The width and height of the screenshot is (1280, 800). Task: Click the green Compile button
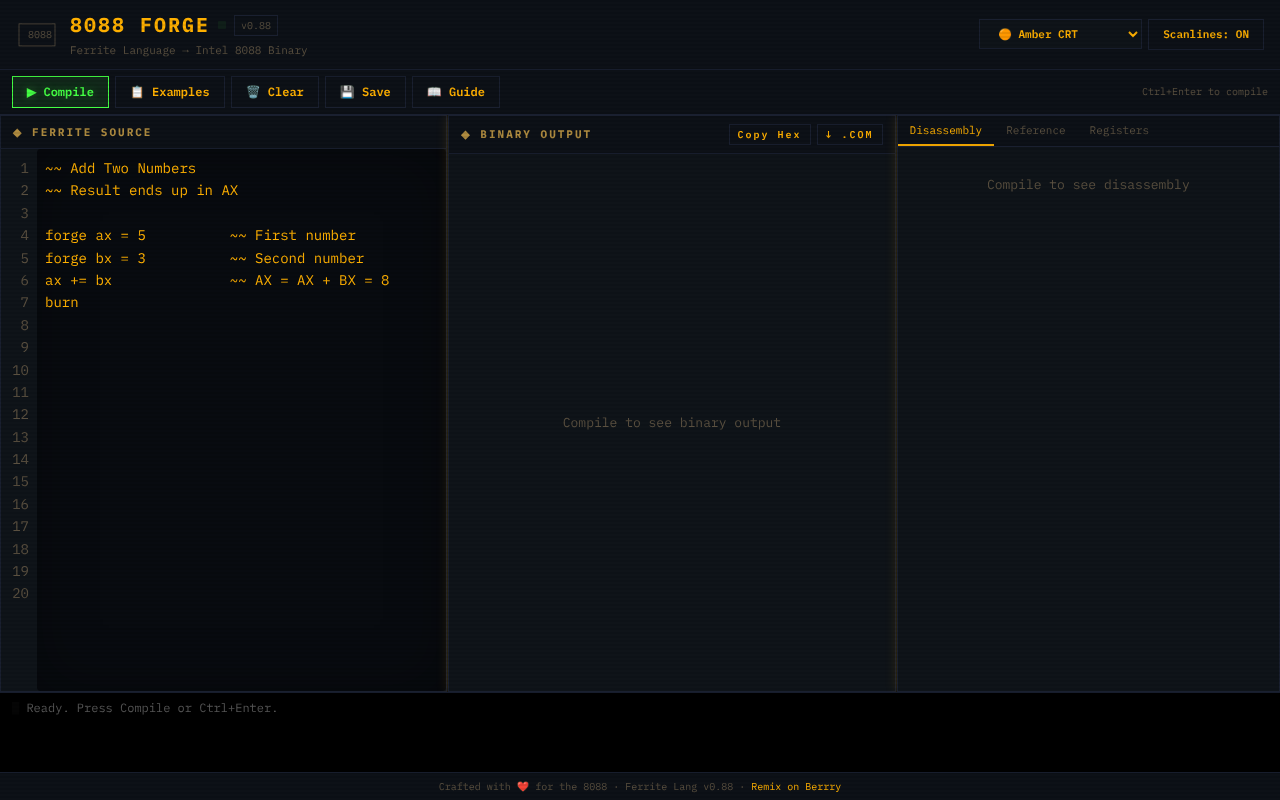click(x=60, y=92)
